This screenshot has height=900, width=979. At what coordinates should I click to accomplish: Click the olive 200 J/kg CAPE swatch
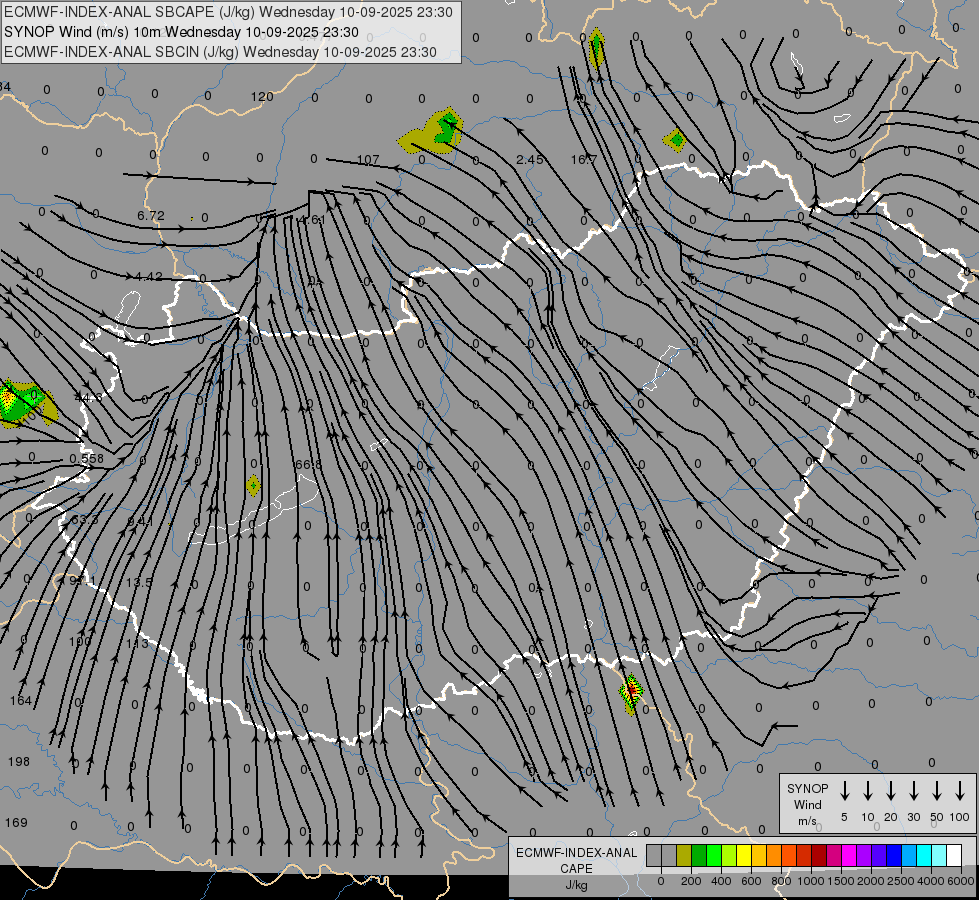(684, 855)
